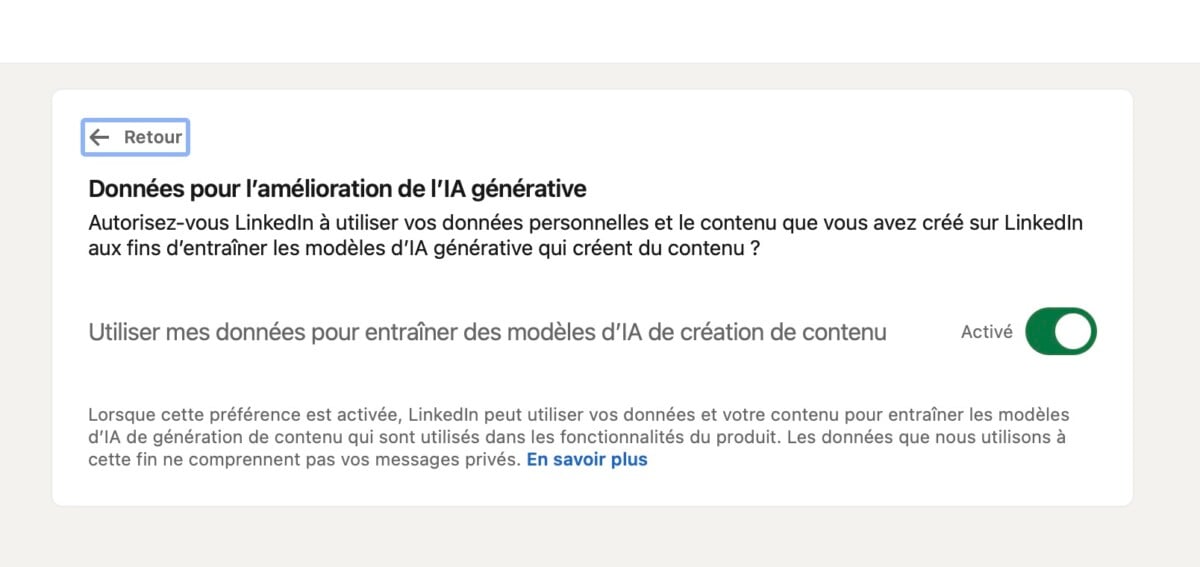Click the Activé status label
Viewport: 1200px width, 567px height.
(x=986, y=332)
